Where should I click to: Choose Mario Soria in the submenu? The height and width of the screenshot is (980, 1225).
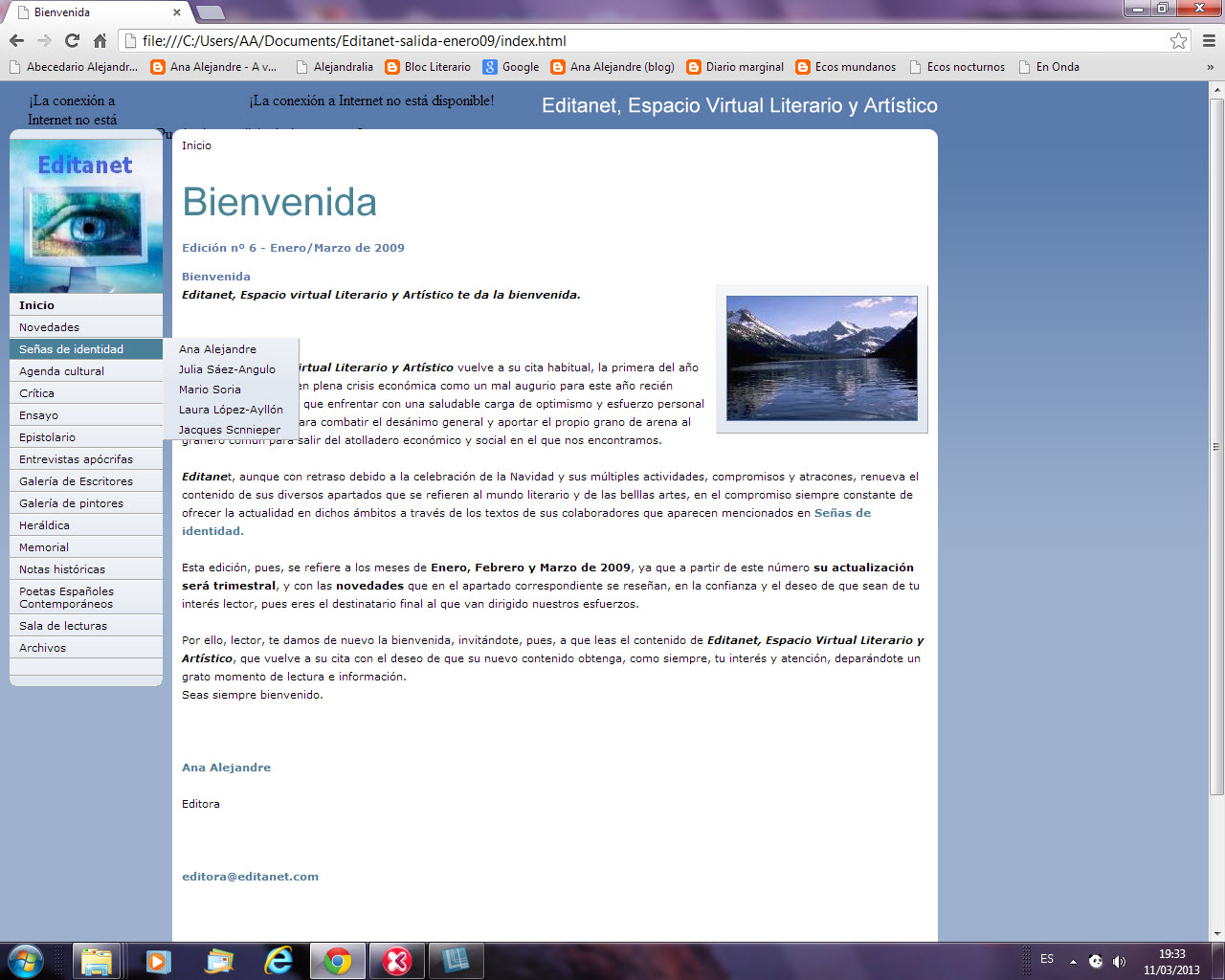(210, 390)
